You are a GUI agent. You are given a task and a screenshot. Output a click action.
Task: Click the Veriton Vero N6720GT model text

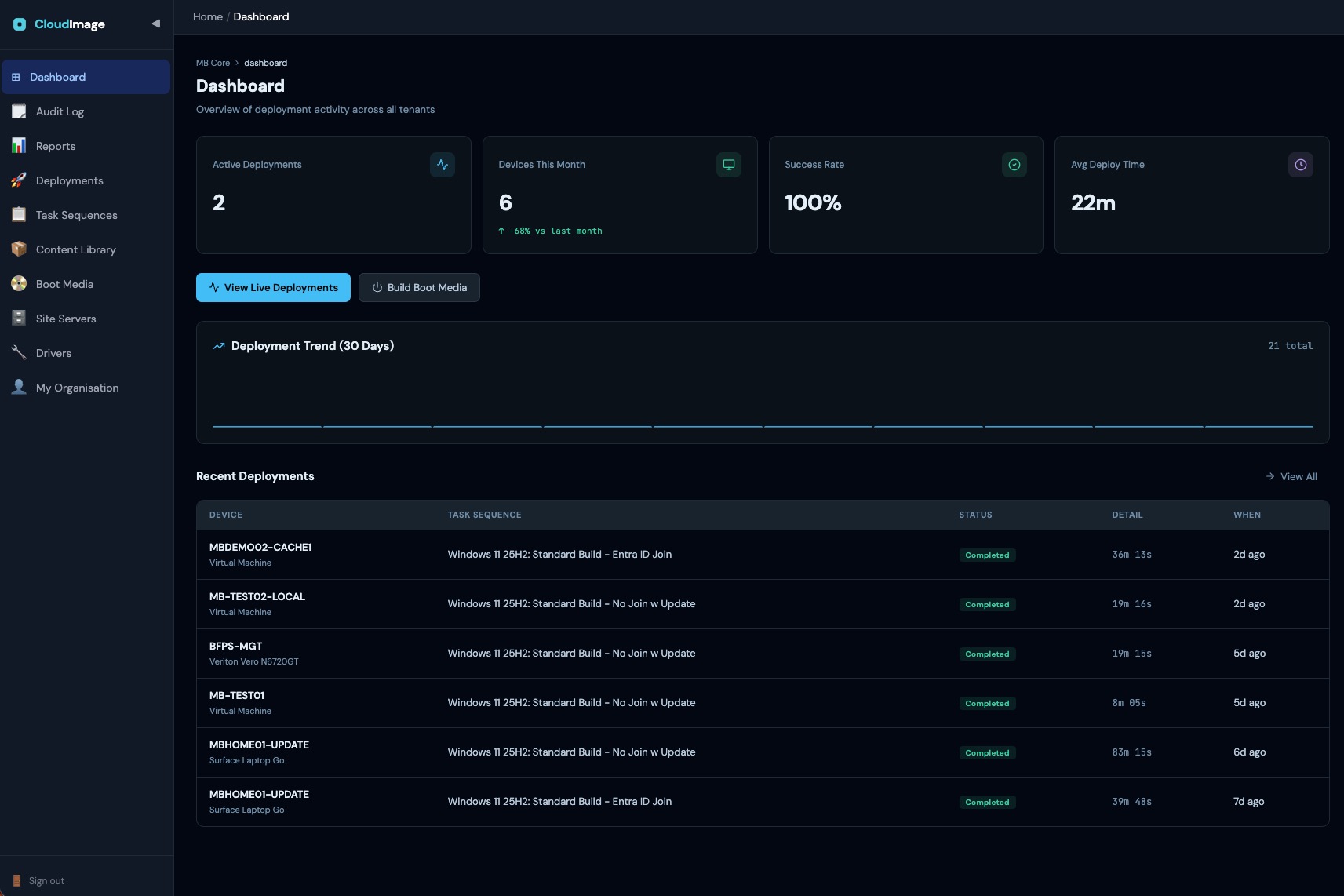[x=253, y=661]
